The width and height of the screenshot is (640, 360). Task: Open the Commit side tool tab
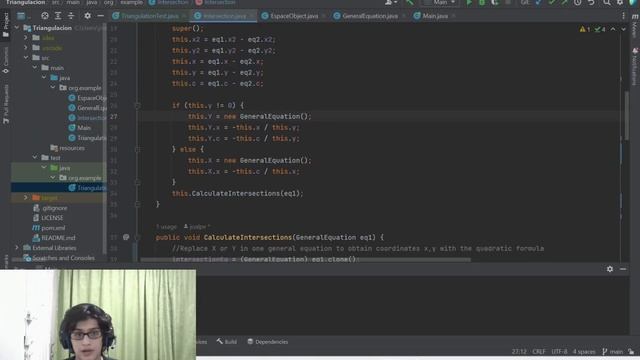[6, 60]
